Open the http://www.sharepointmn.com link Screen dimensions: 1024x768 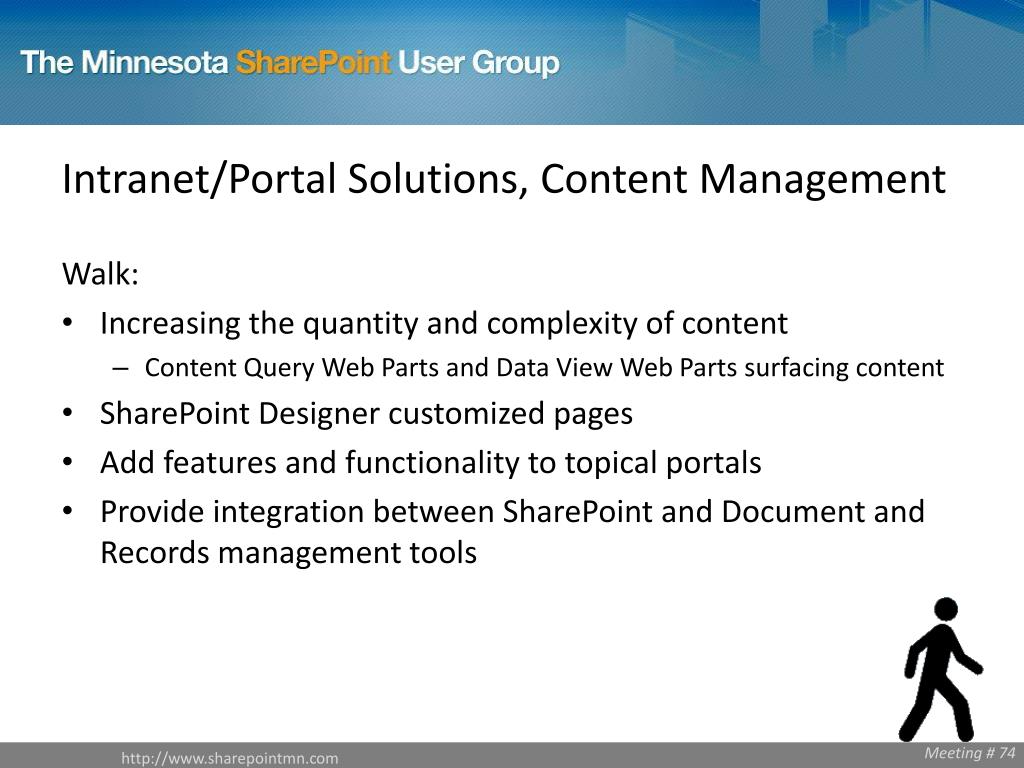[230, 758]
